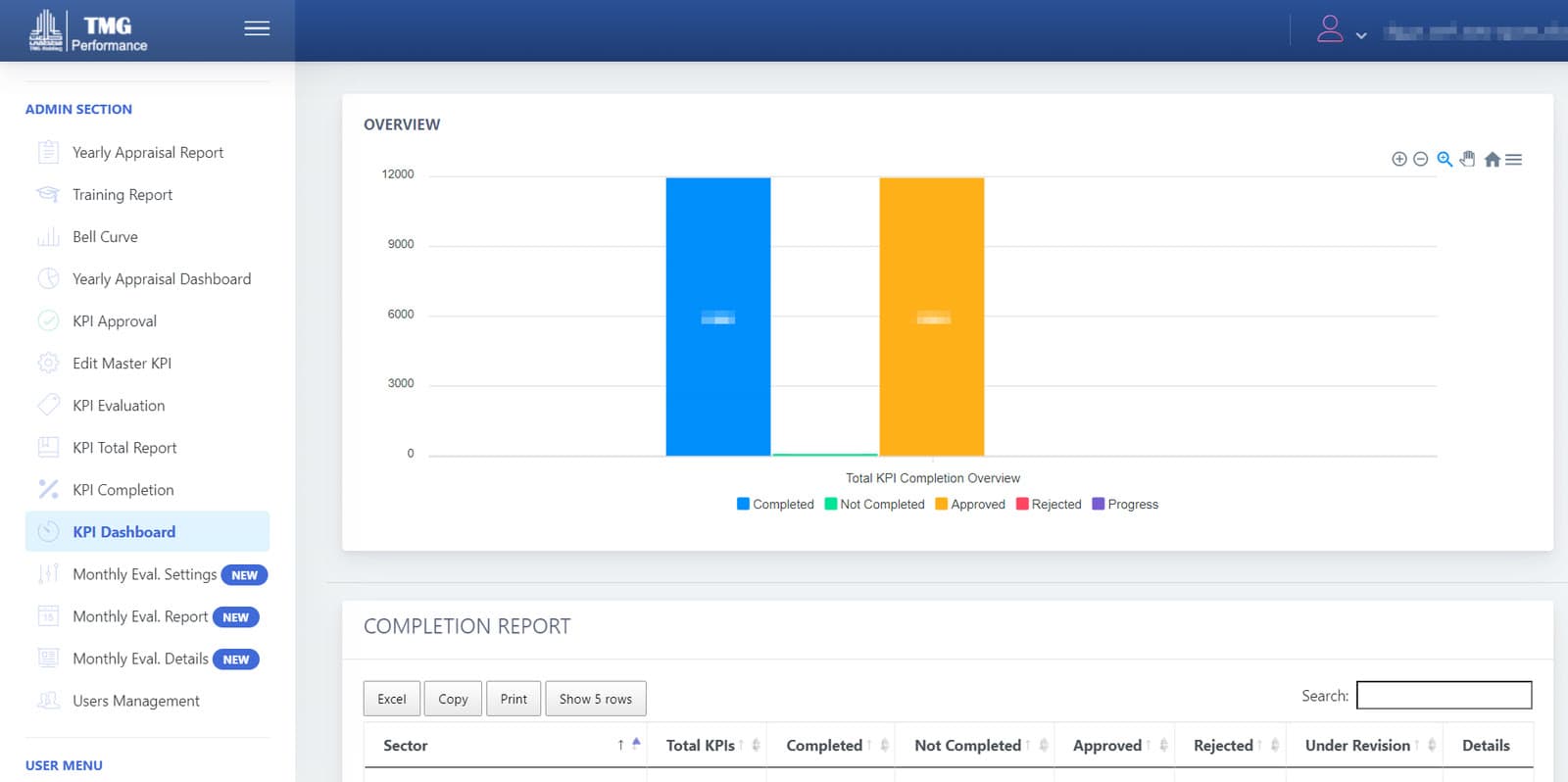1568x782 pixels.
Task: Go to Training Report
Action: (x=122, y=195)
